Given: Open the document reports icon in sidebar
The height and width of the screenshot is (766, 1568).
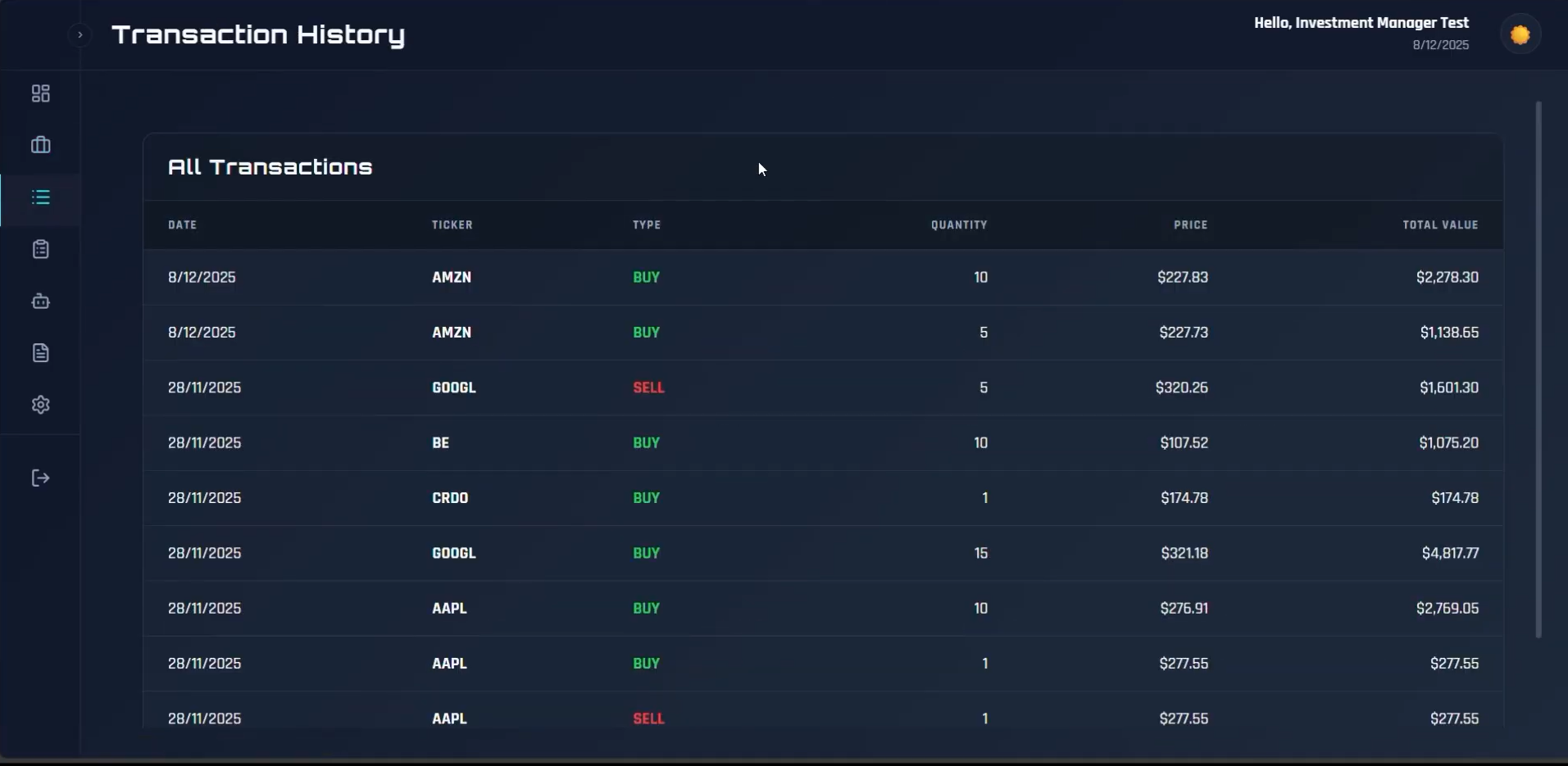Looking at the screenshot, I should (x=40, y=353).
